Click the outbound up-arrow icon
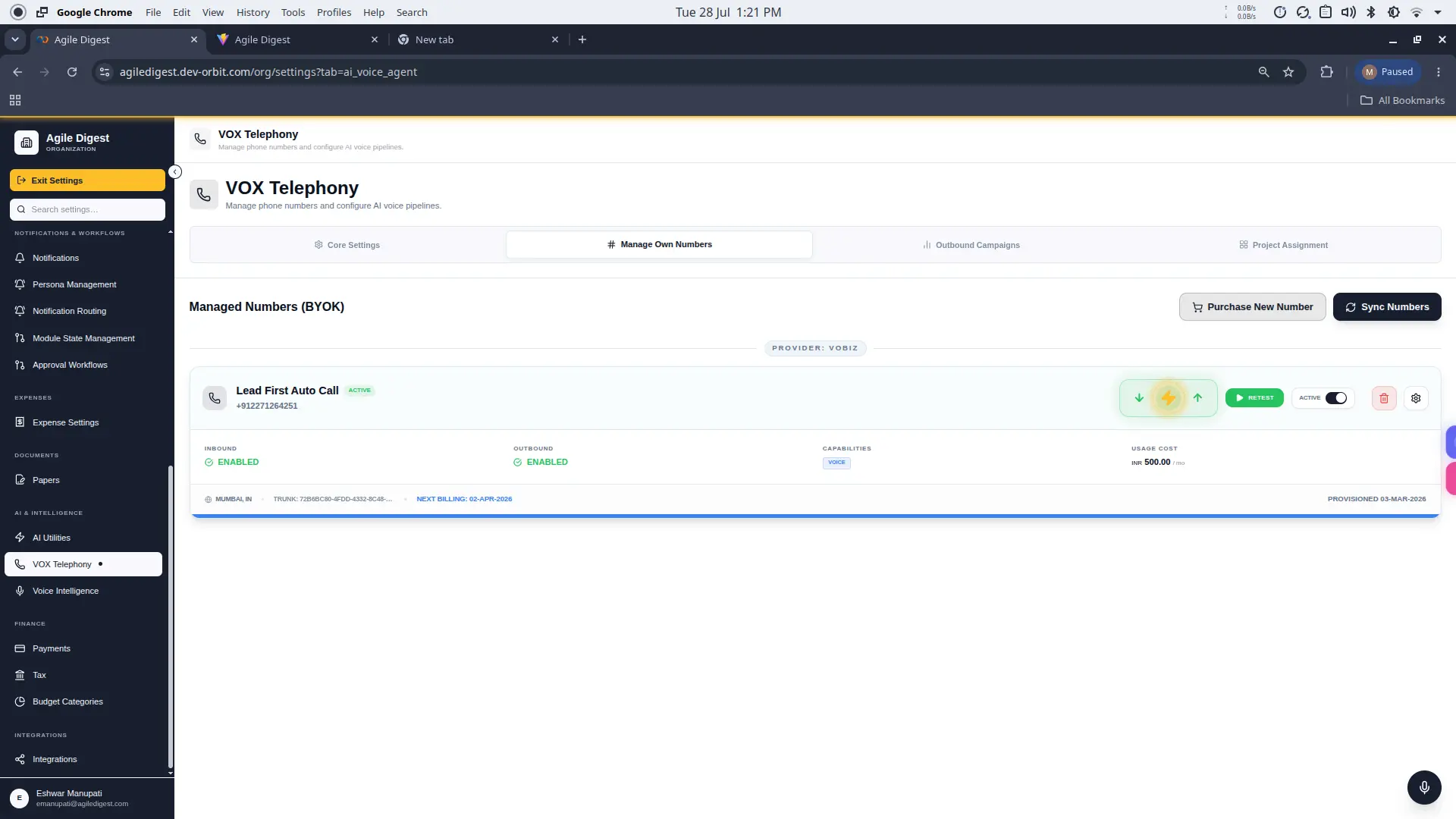 tap(1197, 398)
